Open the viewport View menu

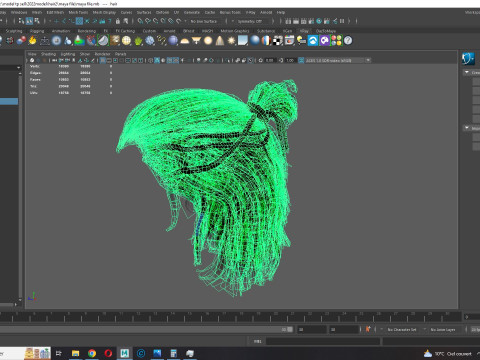pos(32,54)
